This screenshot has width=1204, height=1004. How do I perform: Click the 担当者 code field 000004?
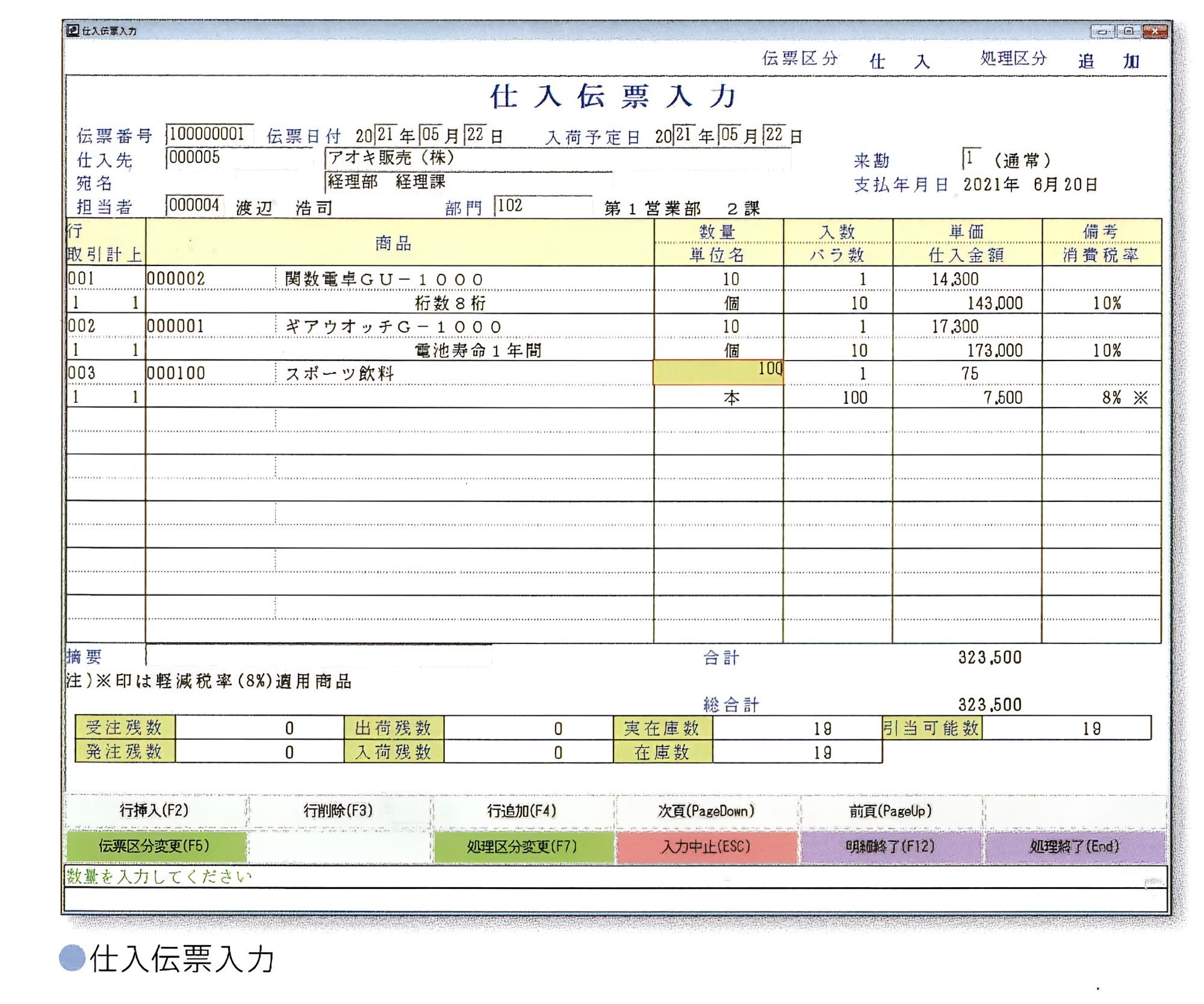coord(194,205)
